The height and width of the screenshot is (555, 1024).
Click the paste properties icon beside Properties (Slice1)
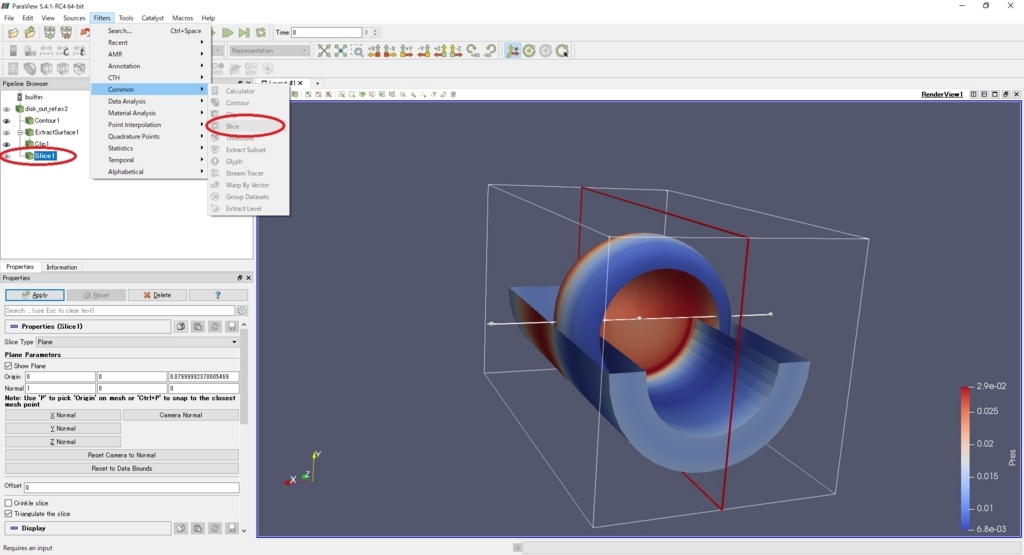tap(198, 326)
